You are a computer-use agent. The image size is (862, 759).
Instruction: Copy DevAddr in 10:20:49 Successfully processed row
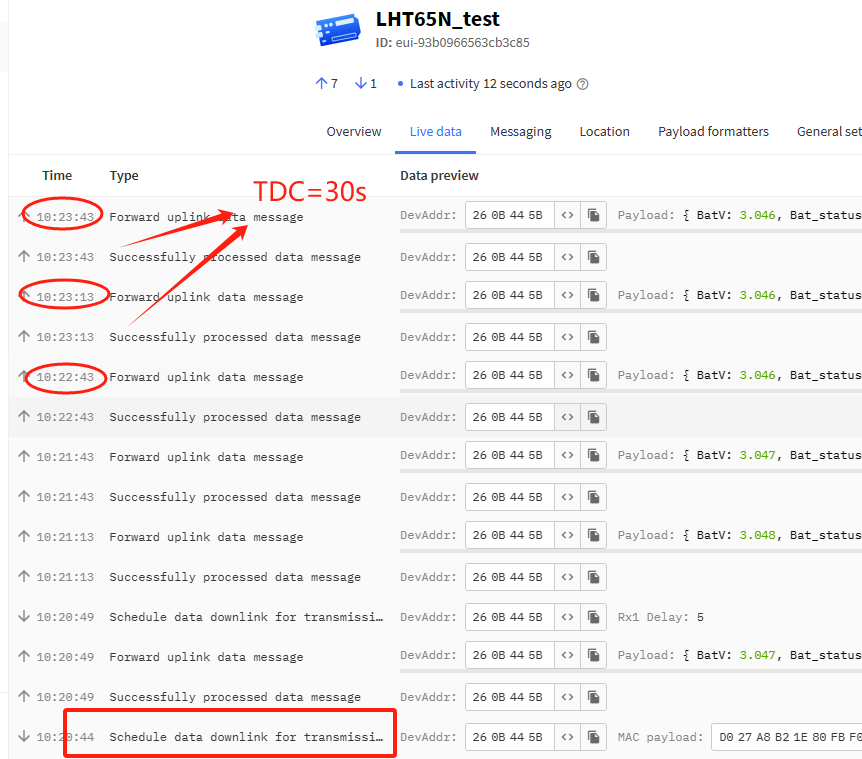[x=594, y=697]
